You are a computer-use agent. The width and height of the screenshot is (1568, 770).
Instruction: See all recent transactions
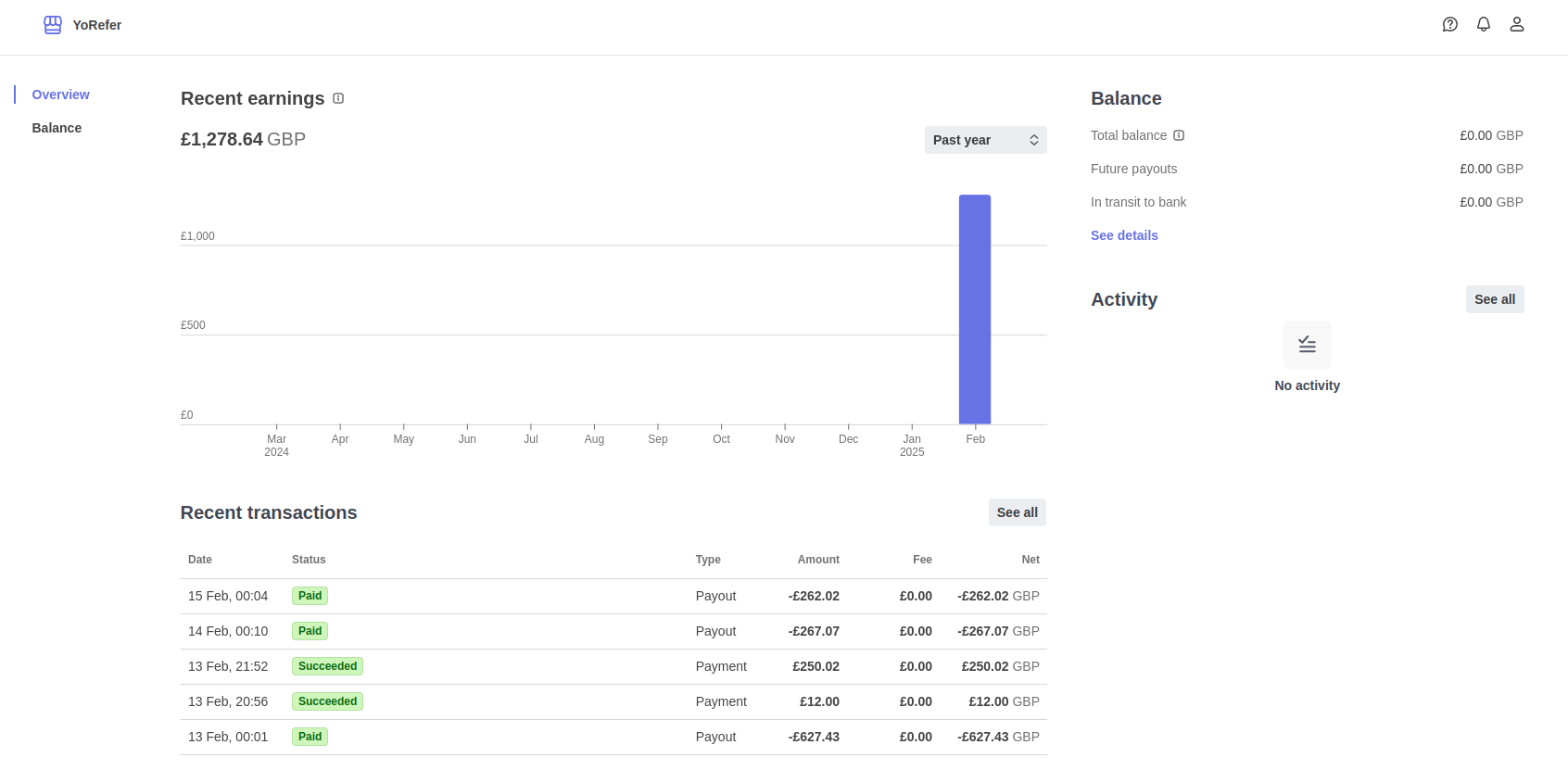tap(1018, 512)
